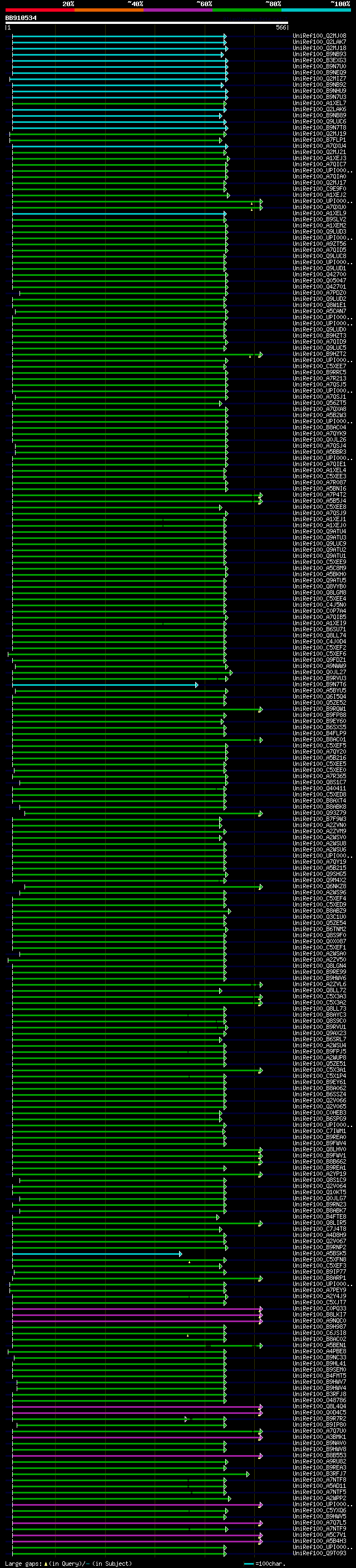
Task: Click hit name UniRef100_B9IP77
Action: (319, 1272)
